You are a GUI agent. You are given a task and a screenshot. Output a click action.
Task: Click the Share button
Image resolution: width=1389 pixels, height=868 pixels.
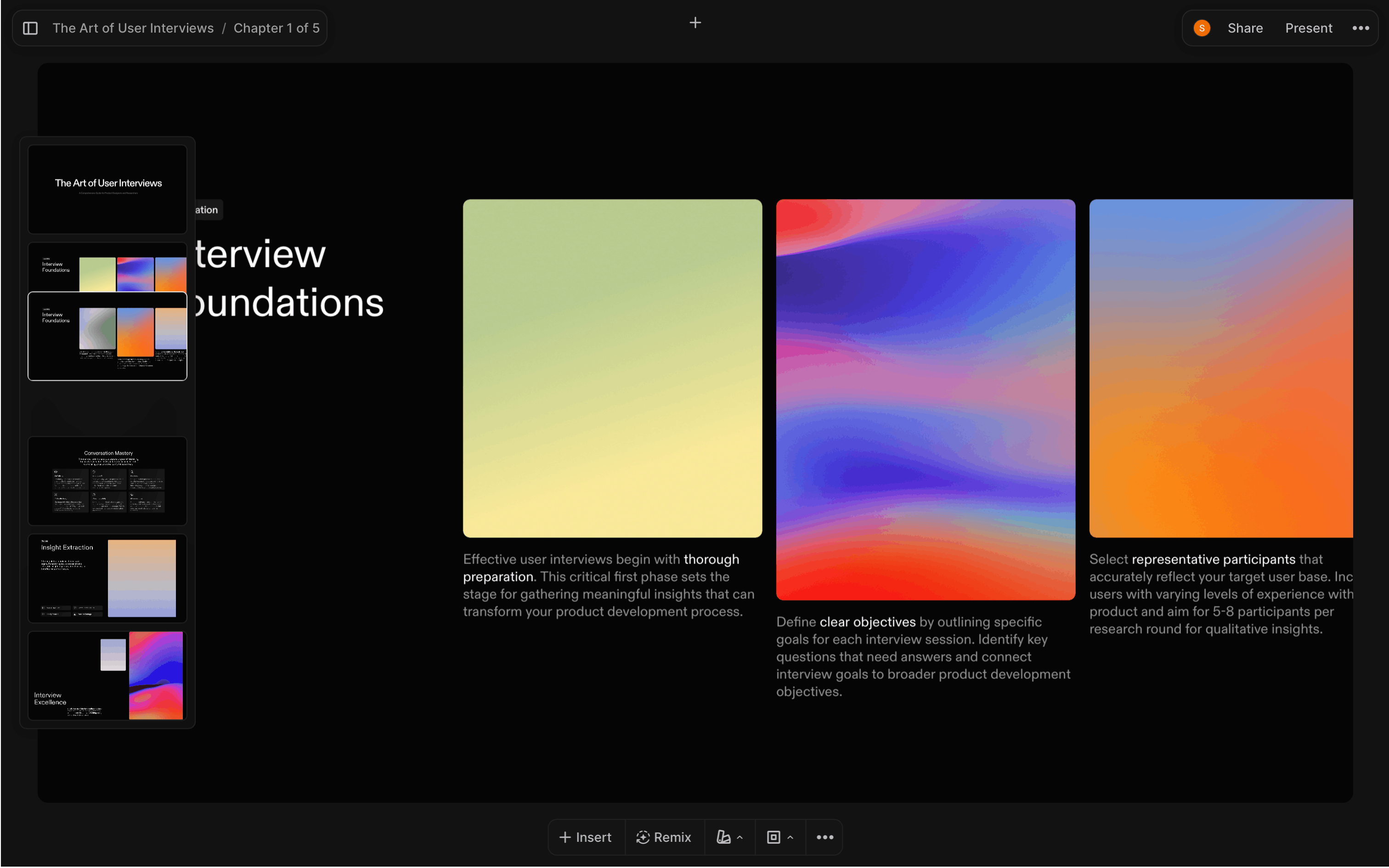[1245, 28]
